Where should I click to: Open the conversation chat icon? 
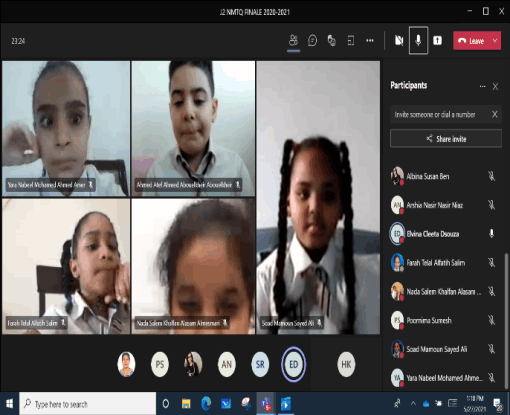[x=312, y=41]
